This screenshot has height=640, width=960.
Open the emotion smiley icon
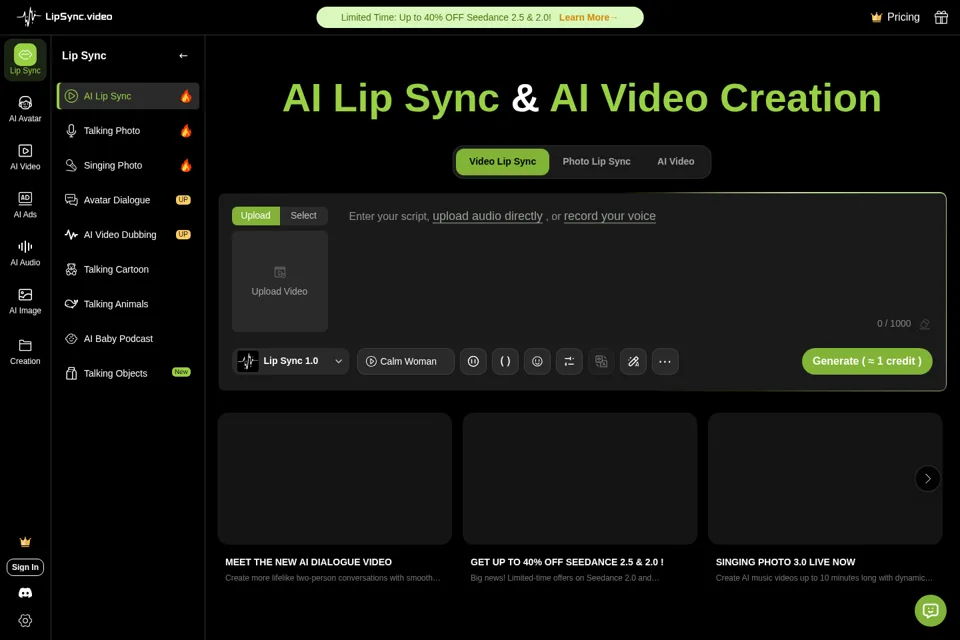click(537, 361)
